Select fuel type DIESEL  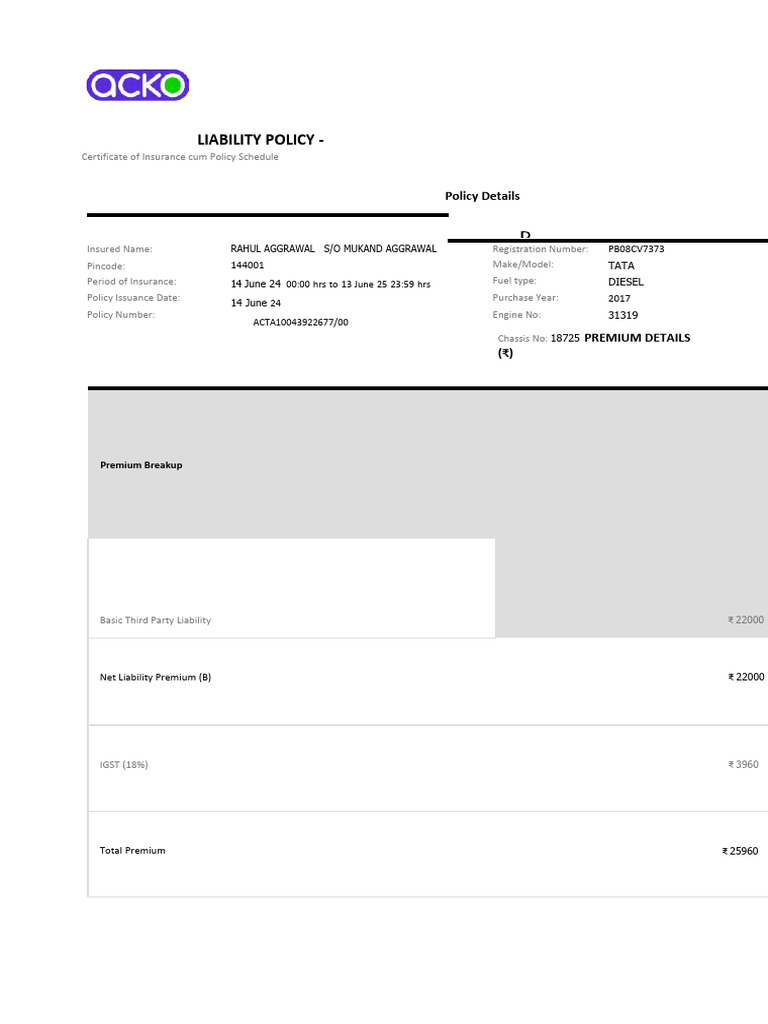pos(626,282)
